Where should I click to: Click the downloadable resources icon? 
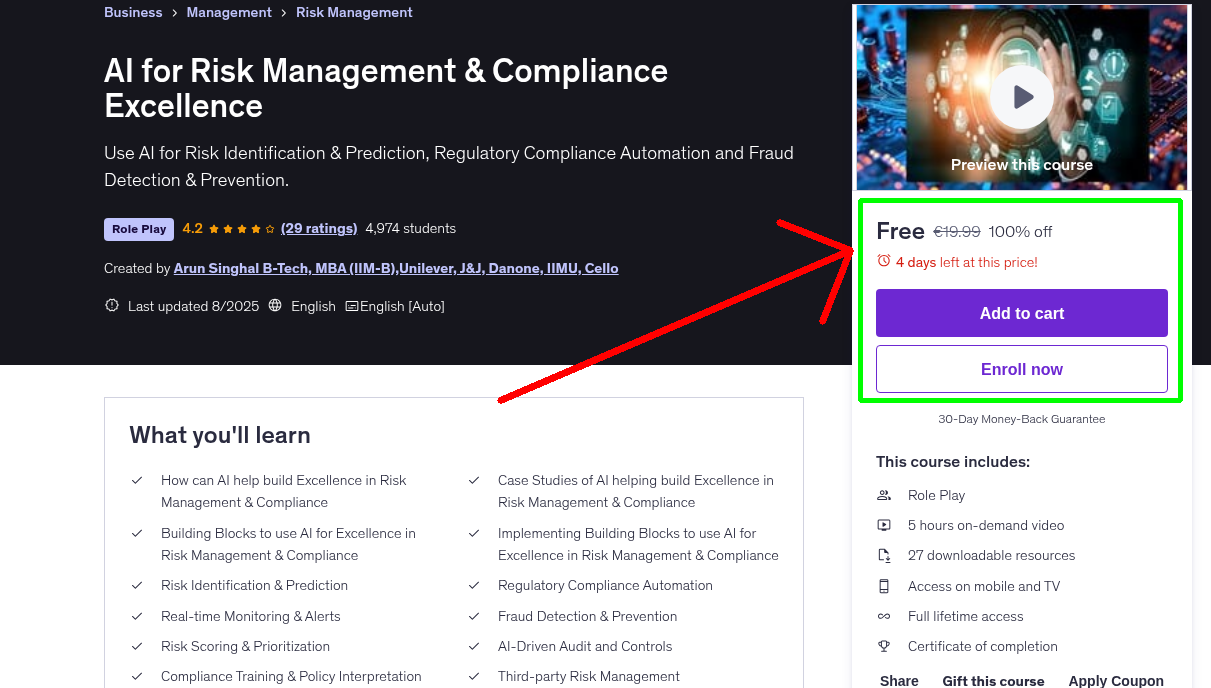click(x=883, y=555)
